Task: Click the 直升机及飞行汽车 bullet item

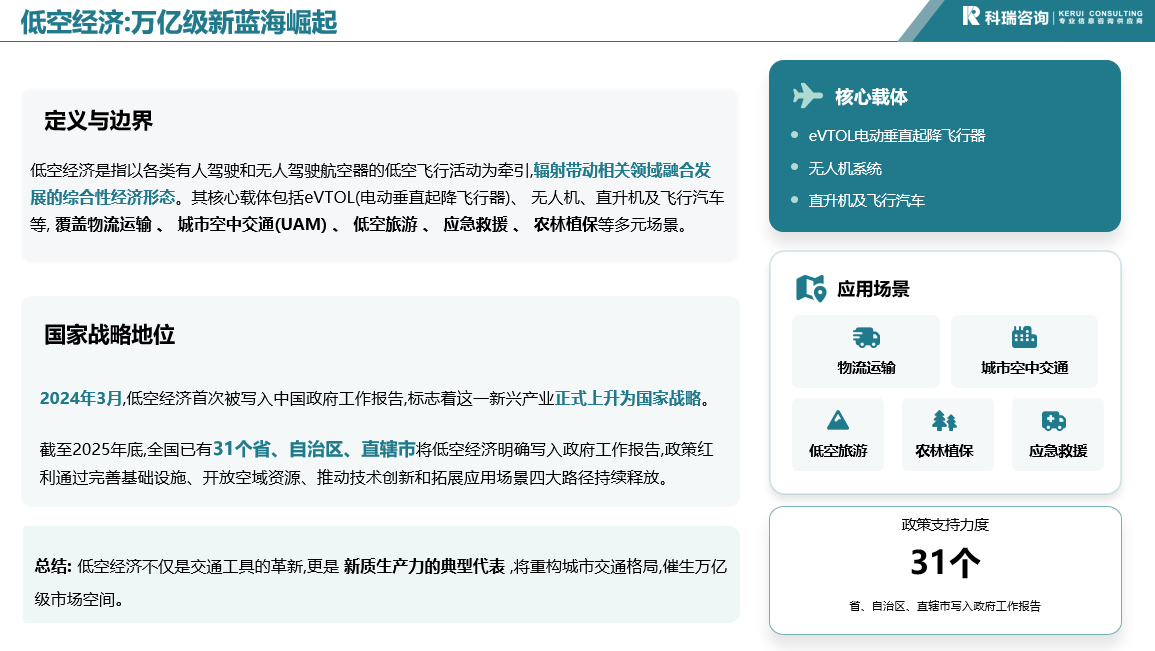Action: [x=866, y=200]
